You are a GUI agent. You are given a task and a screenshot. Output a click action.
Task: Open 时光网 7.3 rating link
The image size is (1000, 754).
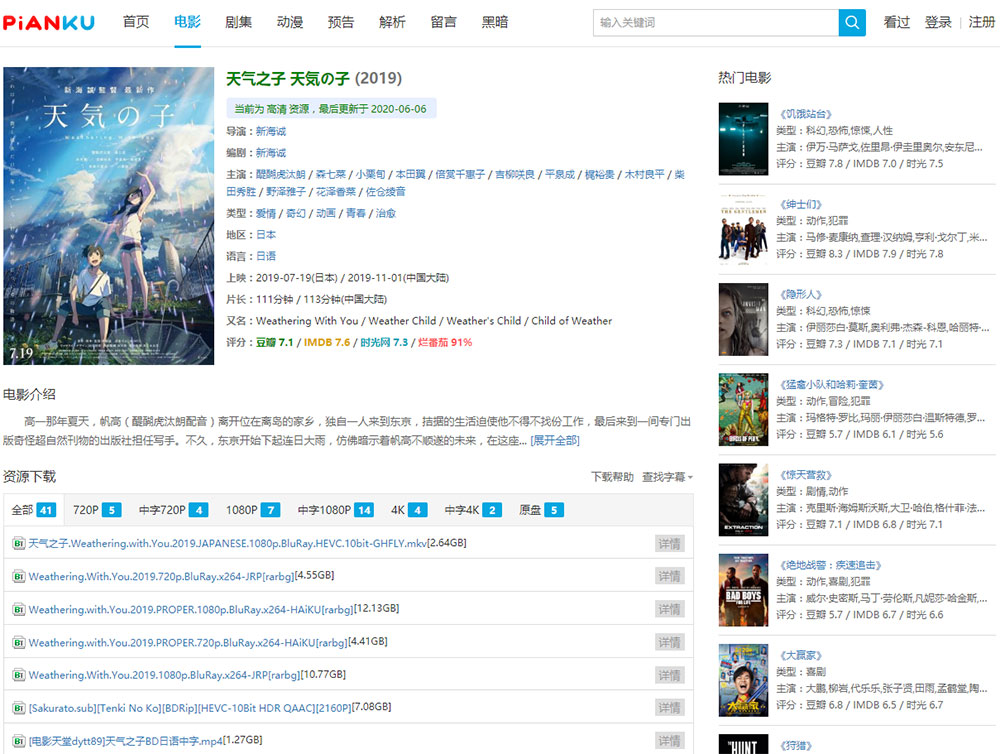[x=384, y=343]
